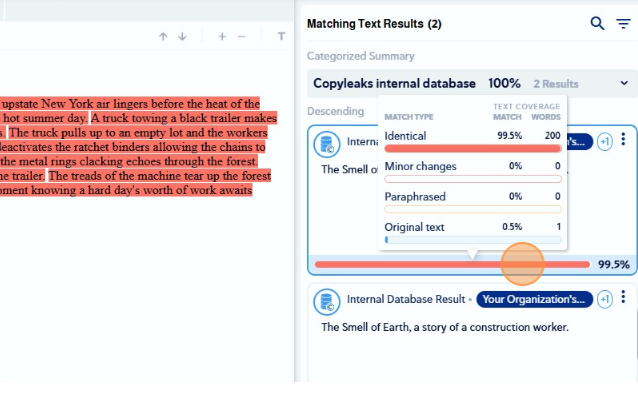Click the Minor changes coverage bar
The width and height of the screenshot is (638, 398).
(473, 179)
